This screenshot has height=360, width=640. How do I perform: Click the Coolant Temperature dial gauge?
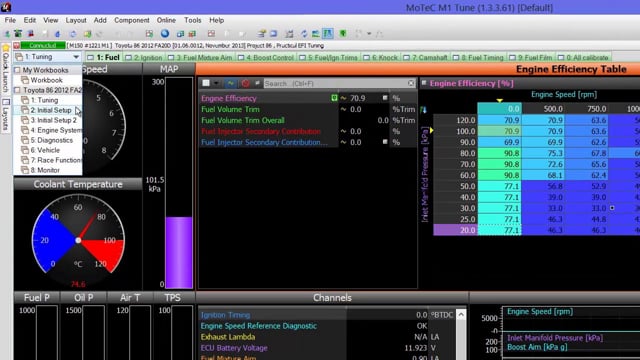(78, 240)
